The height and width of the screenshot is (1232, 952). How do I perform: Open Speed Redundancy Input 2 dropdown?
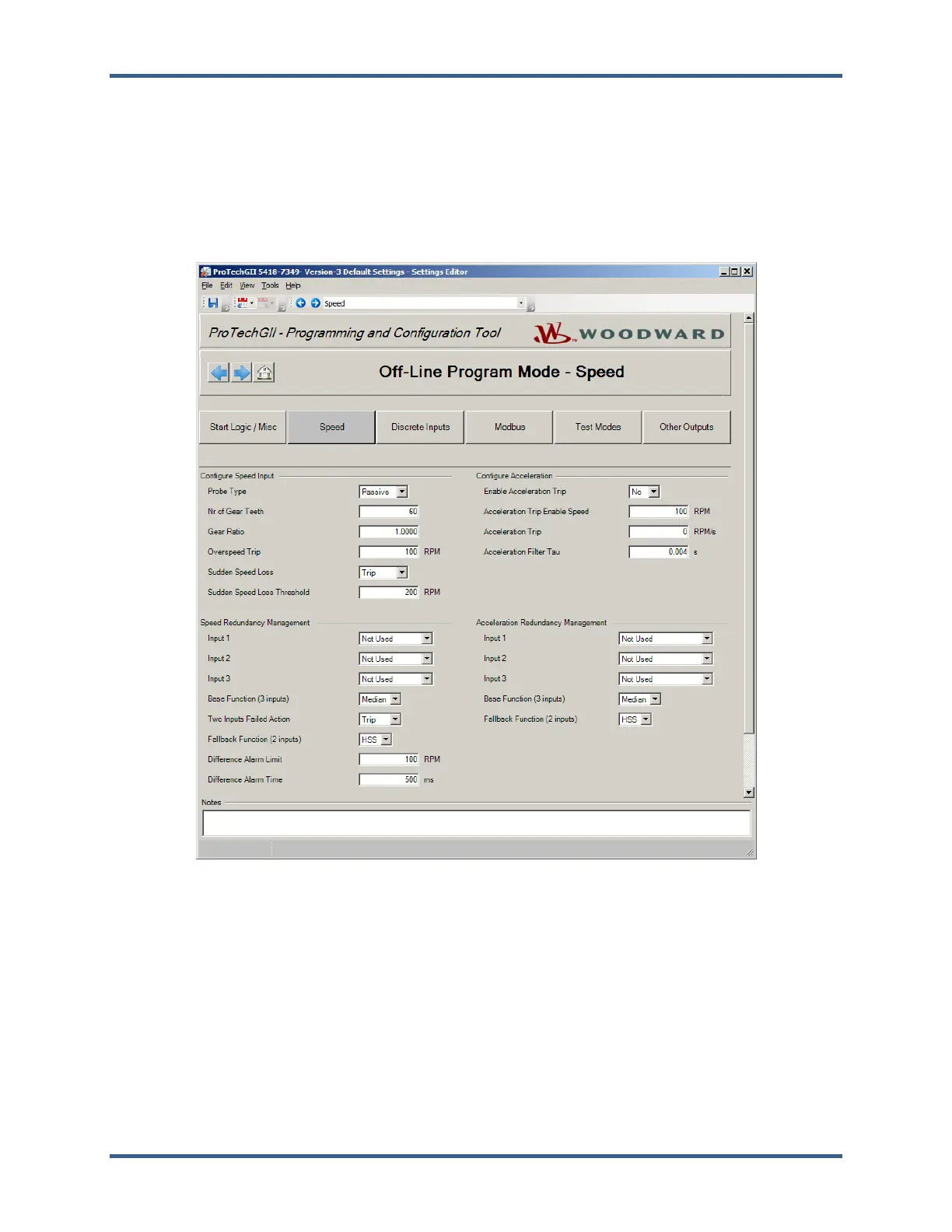click(427, 659)
